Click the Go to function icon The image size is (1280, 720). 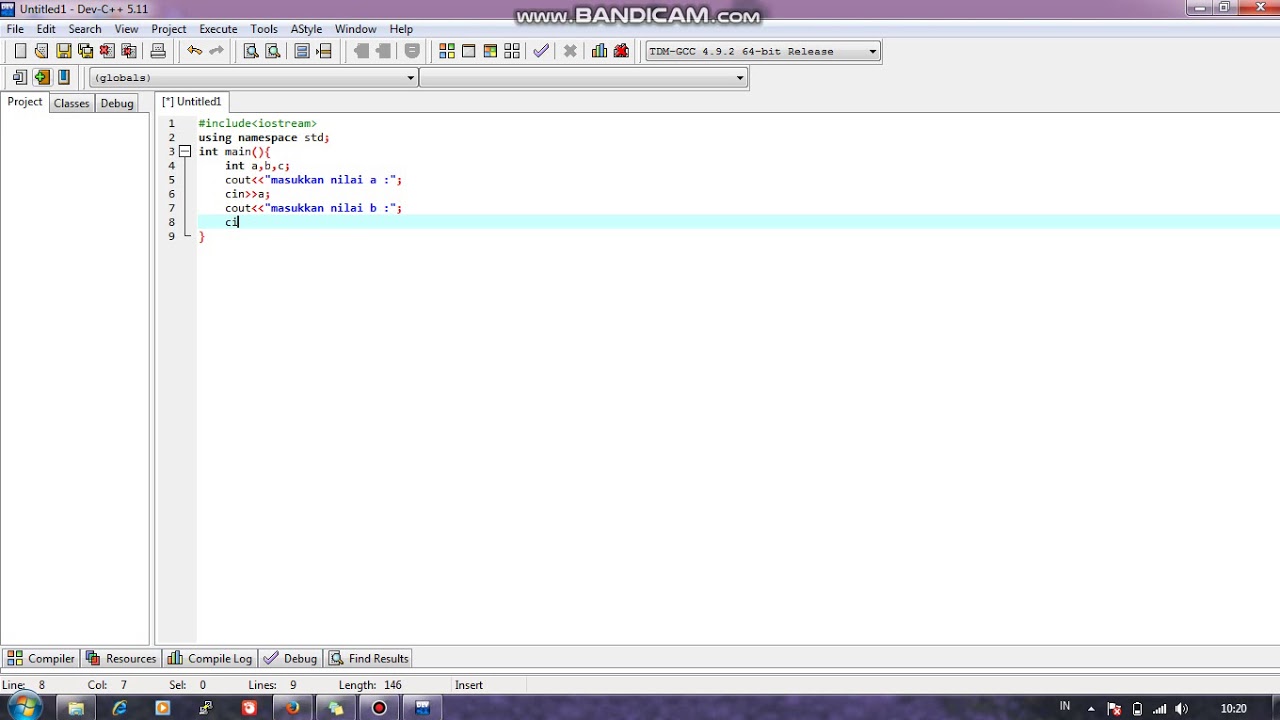pyautogui.click(x=302, y=51)
